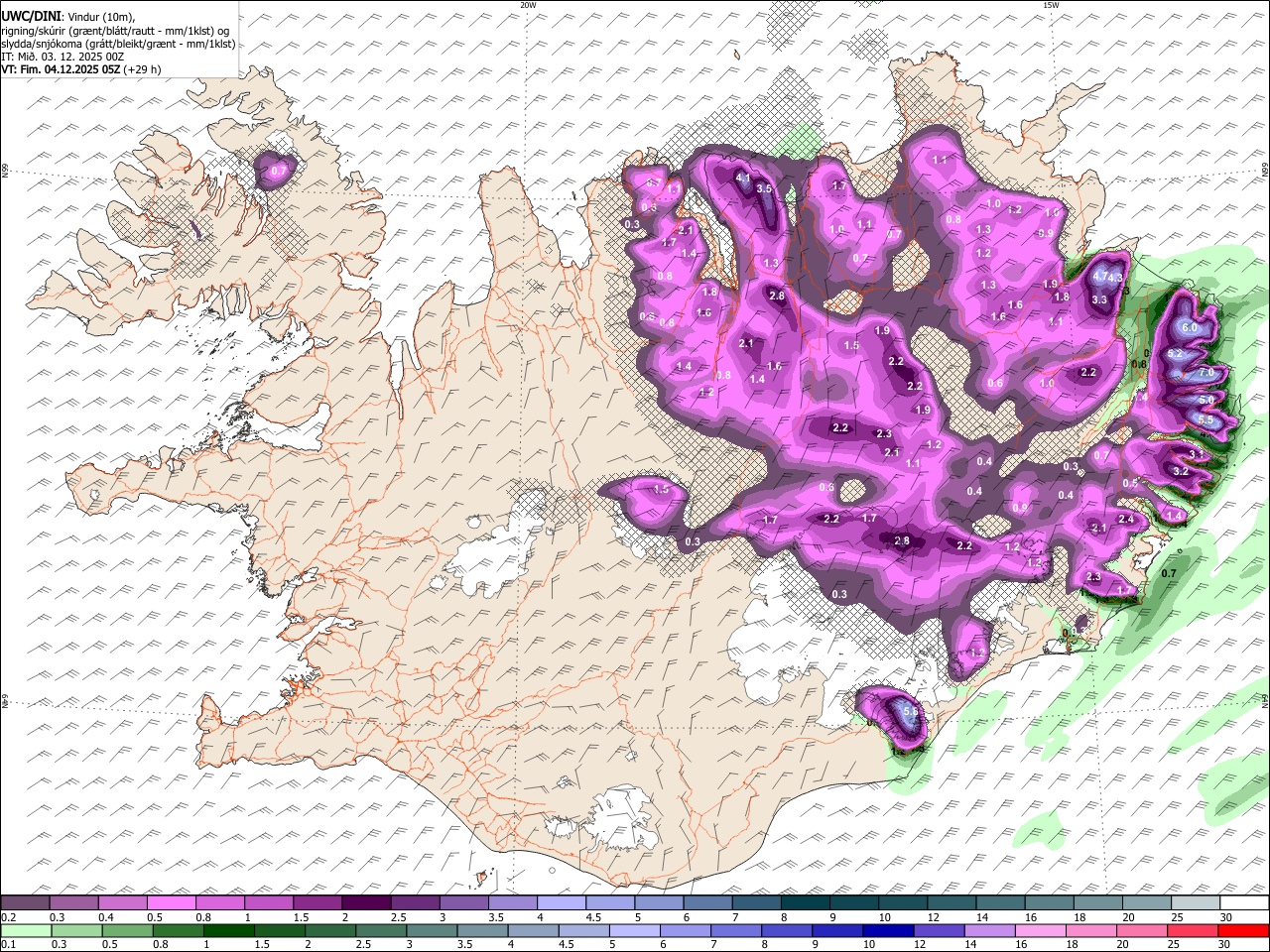Viewport: 1270px width, 952px height.
Task: Select lower legend swatch starting at 7
Action: click(736, 930)
